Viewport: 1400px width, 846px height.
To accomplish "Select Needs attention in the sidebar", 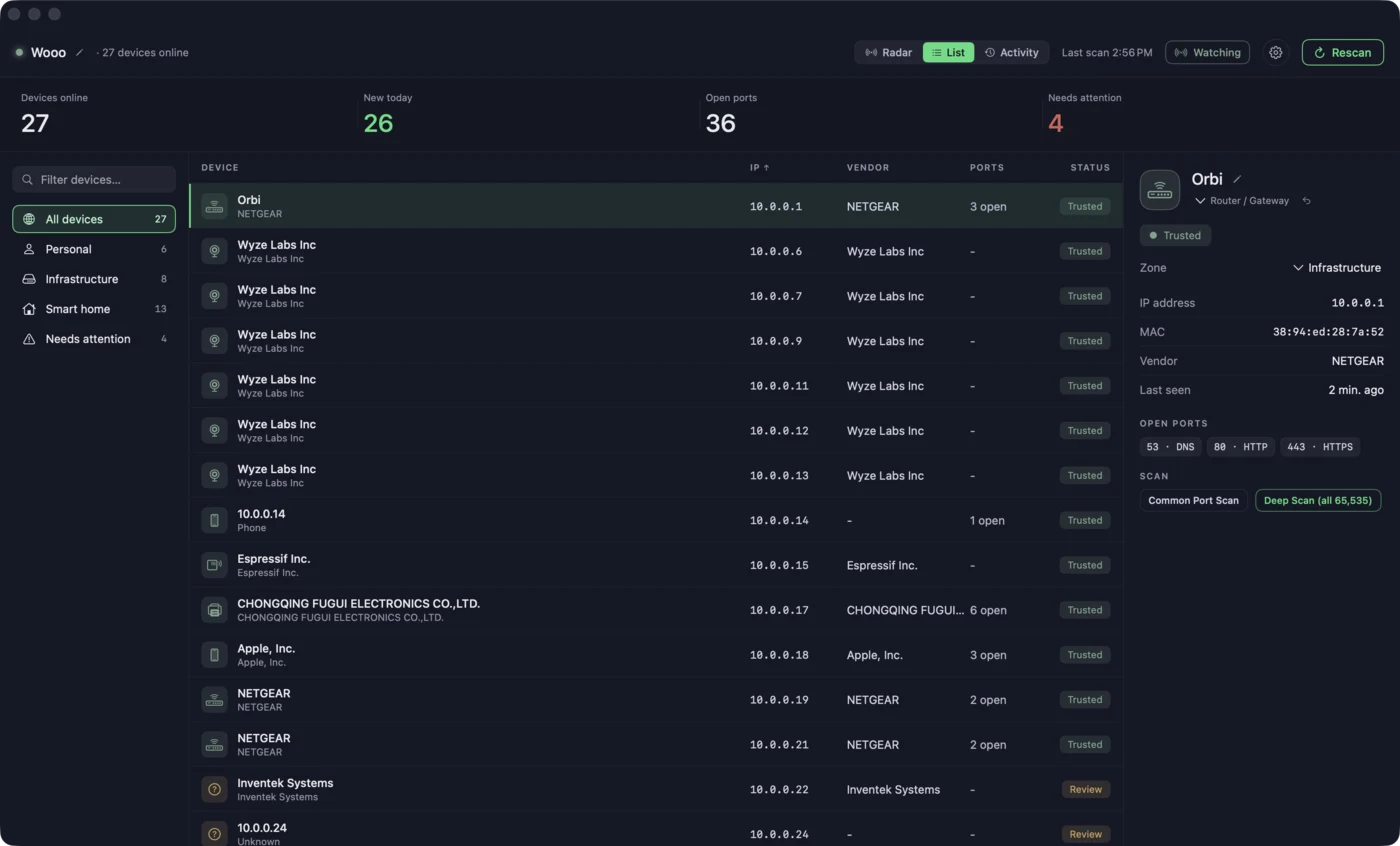I will click(94, 339).
